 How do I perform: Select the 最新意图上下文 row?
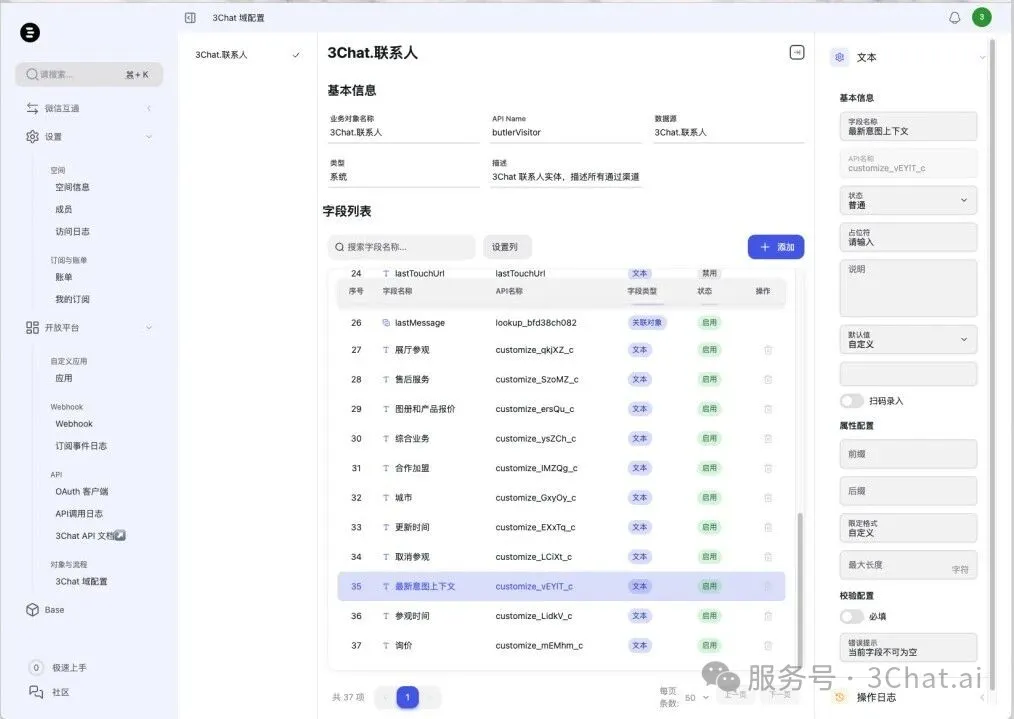561,586
